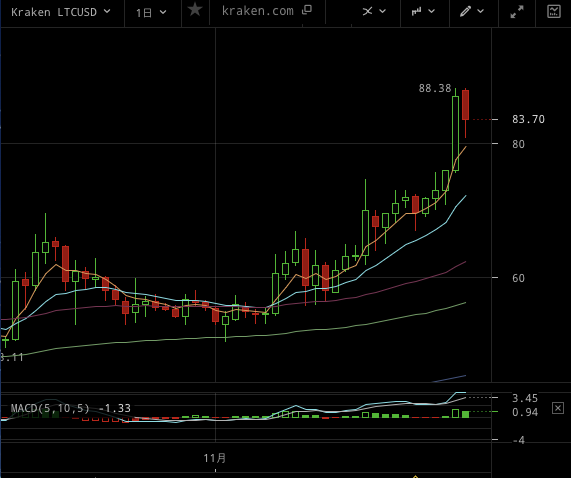Click the -4 MACD axis label
Screen dimensions: 571x478
pyautogui.click(x=519, y=440)
